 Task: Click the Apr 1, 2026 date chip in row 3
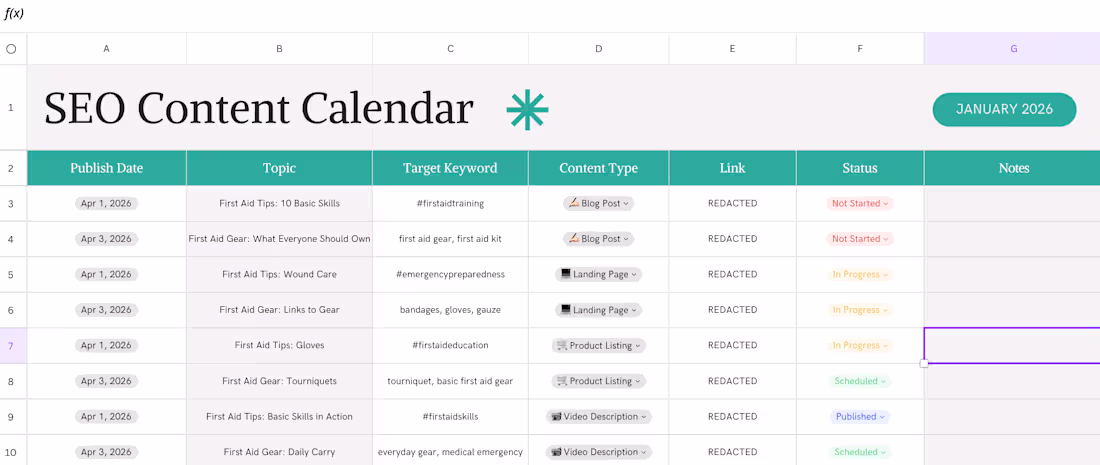[106, 203]
